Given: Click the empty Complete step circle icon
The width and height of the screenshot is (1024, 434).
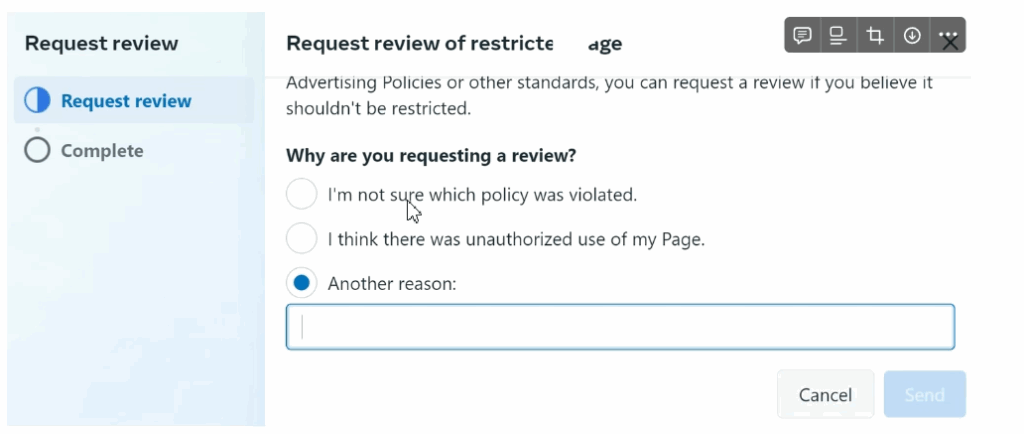Looking at the screenshot, I should click(x=37, y=151).
